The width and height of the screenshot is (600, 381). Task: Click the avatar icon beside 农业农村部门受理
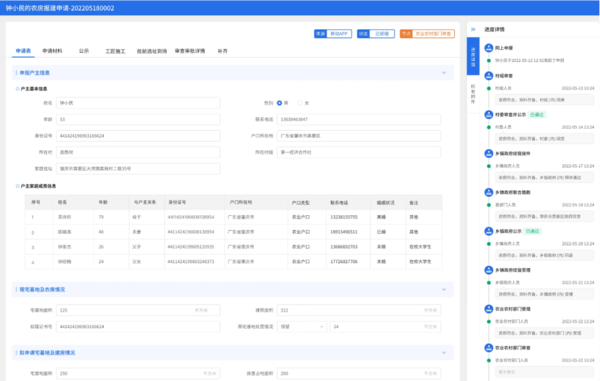coord(489,309)
